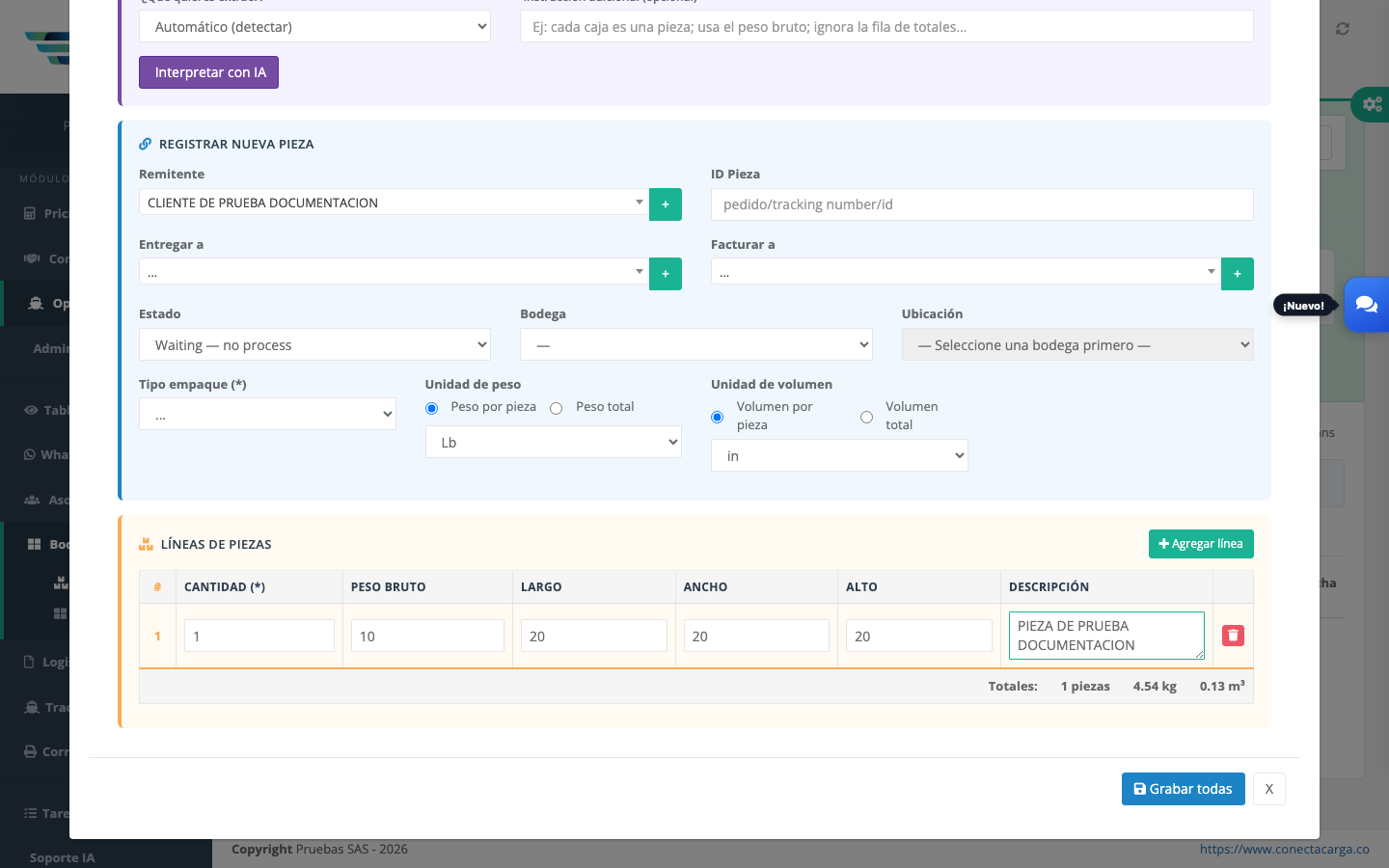The width and height of the screenshot is (1389, 868).
Task: Open the weight unit Lb dropdown
Action: (x=554, y=442)
